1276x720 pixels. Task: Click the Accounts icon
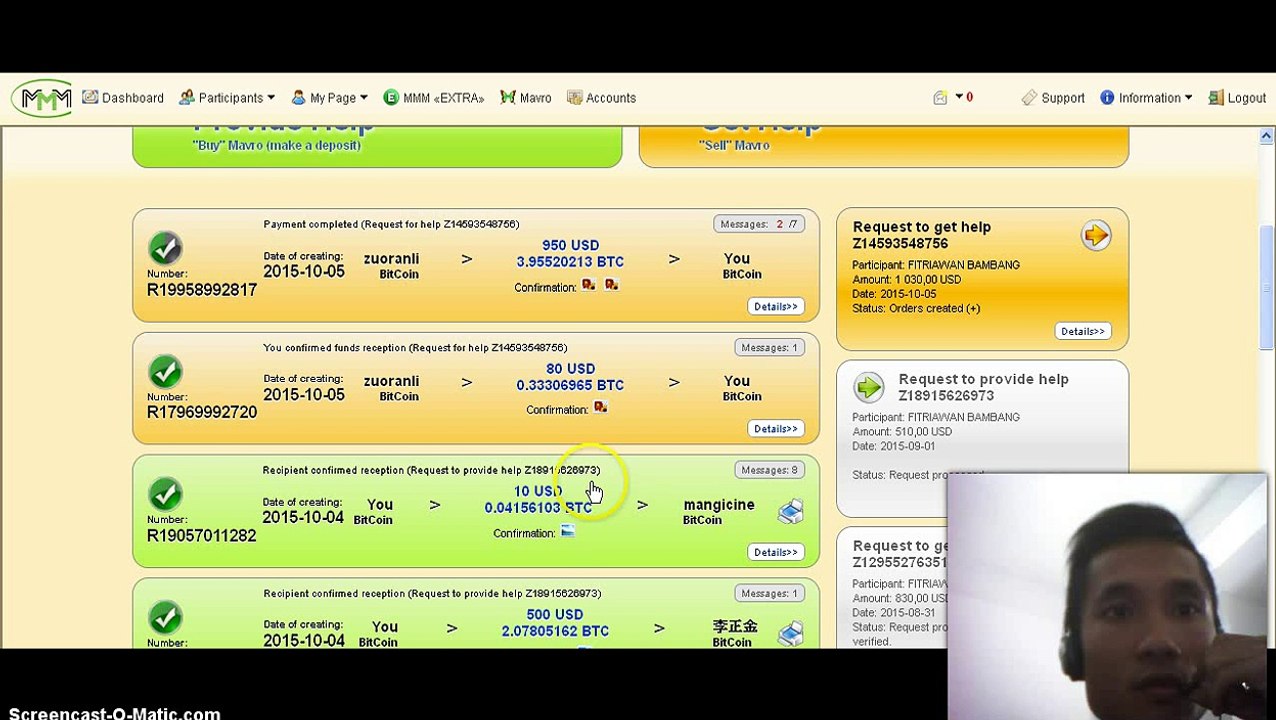pyautogui.click(x=574, y=97)
